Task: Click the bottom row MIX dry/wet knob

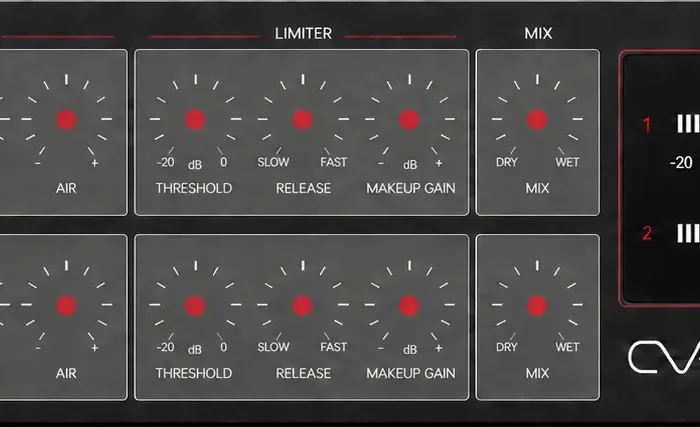Action: pos(537,306)
